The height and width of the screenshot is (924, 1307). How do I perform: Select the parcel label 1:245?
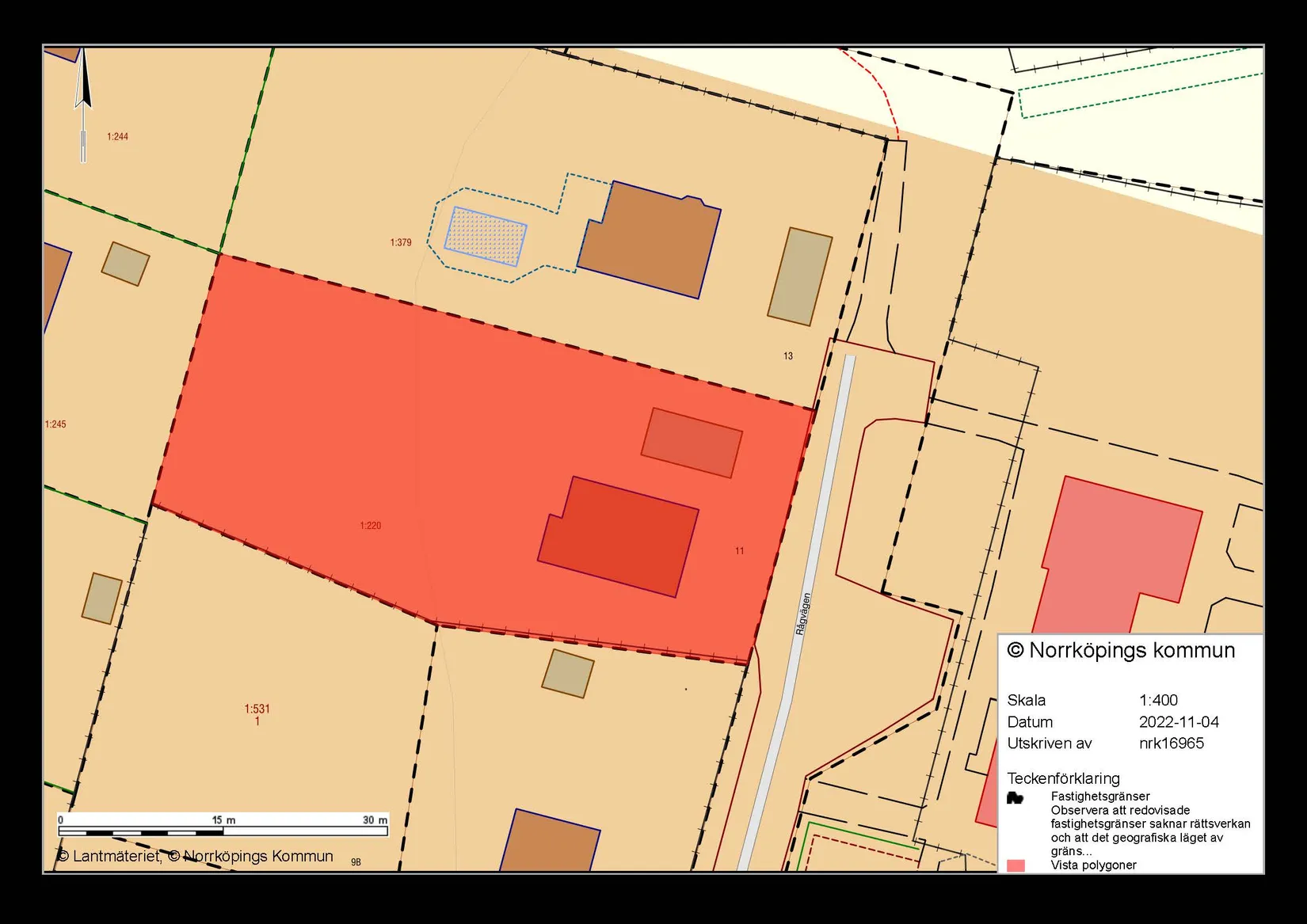(x=55, y=424)
